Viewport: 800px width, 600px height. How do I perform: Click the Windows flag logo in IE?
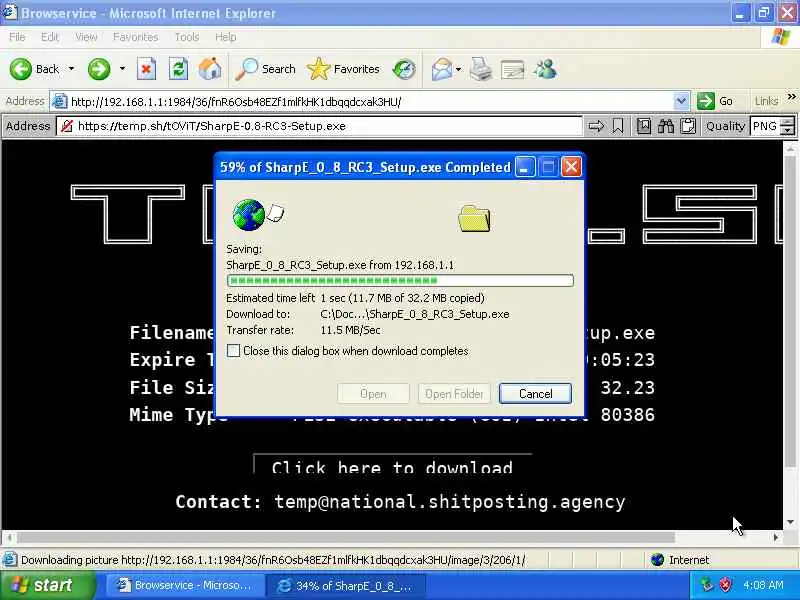(780, 37)
